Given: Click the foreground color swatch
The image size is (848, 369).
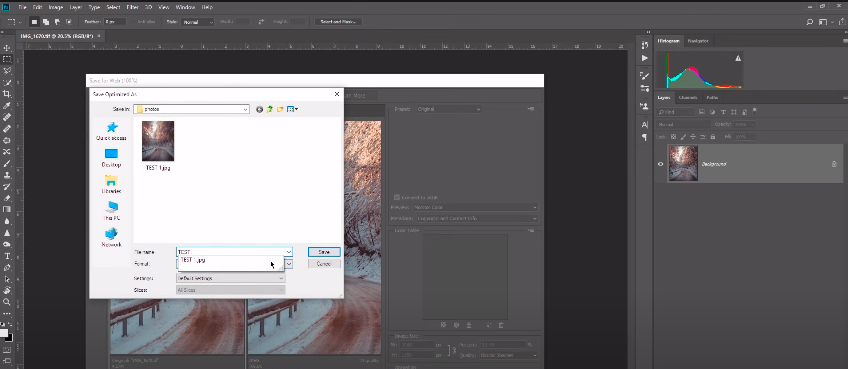Looking at the screenshot, I should tap(3, 334).
